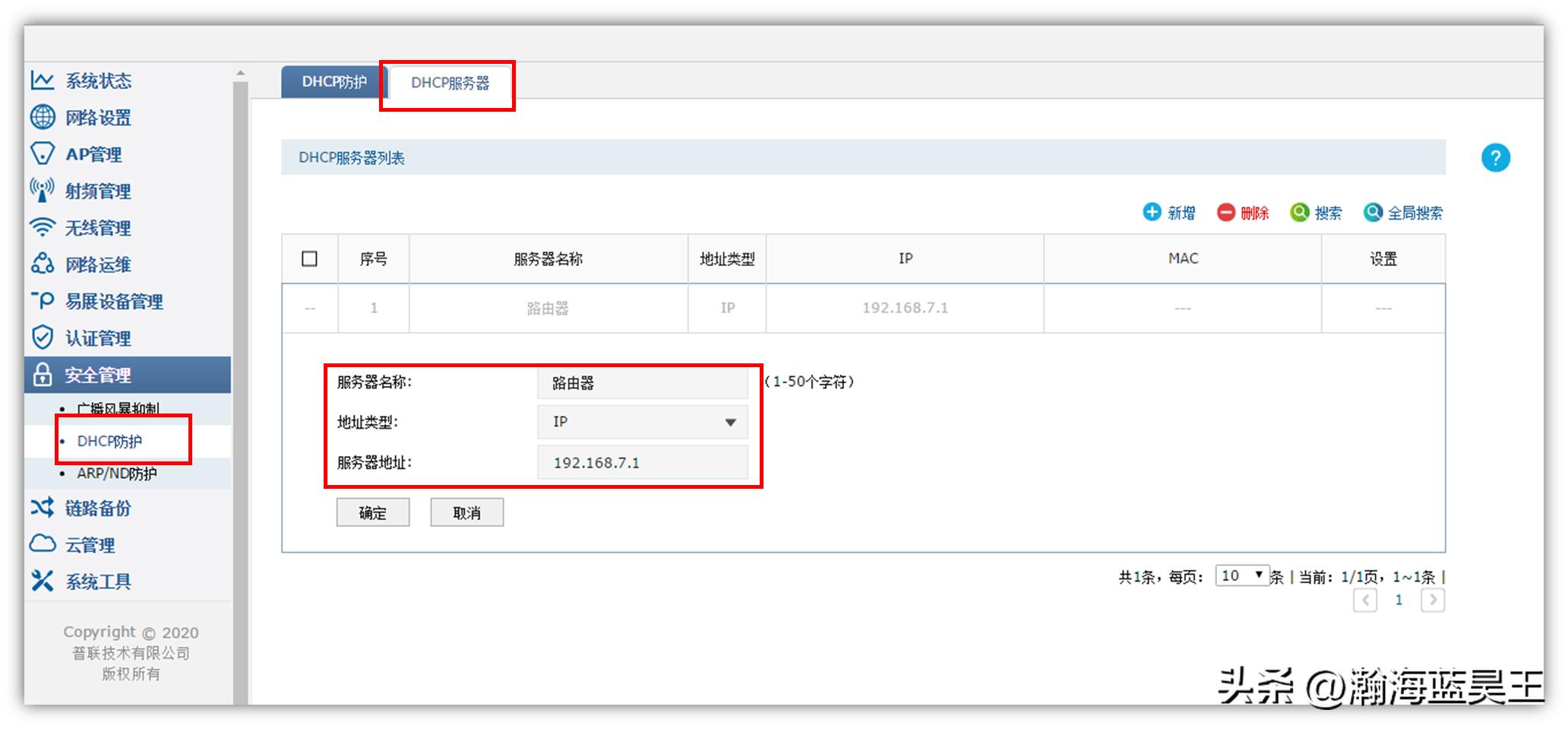Open the 地址类型 dropdown showing IP
1568x729 pixels.
pos(642,421)
